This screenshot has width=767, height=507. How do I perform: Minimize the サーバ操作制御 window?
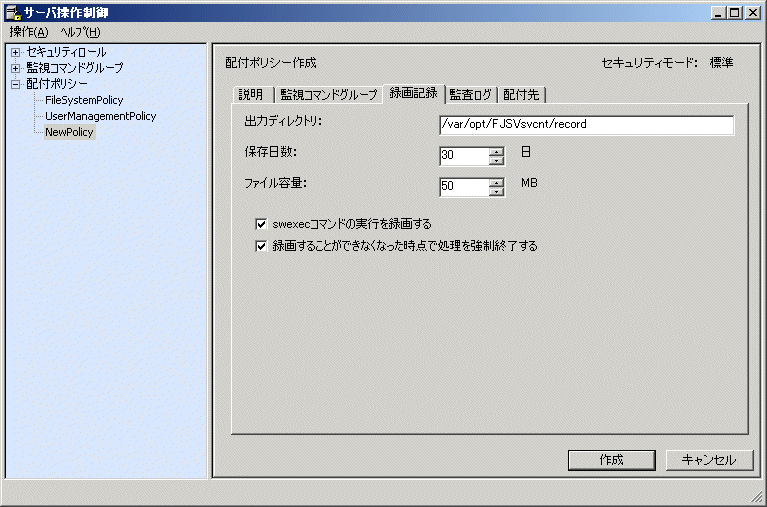pyautogui.click(x=718, y=13)
